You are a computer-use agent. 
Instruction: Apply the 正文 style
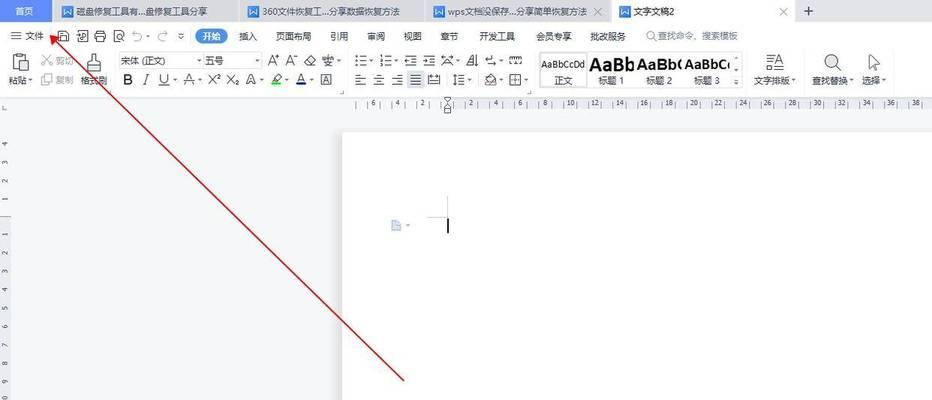point(563,70)
